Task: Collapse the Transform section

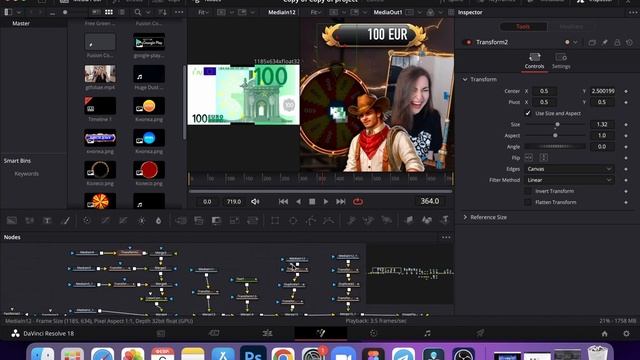Action: pyautogui.click(x=465, y=79)
